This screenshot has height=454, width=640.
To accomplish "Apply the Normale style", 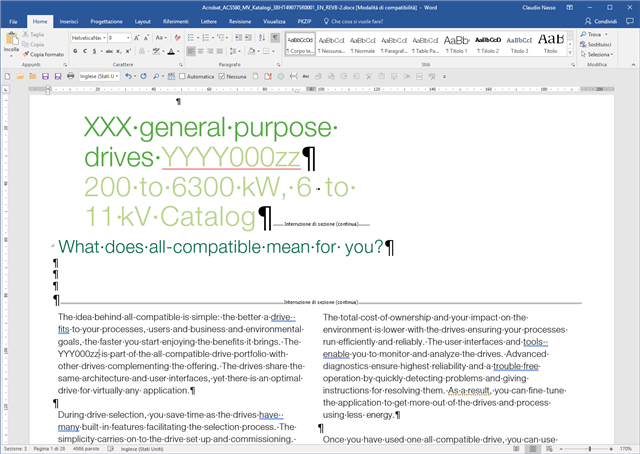I will click(363, 44).
